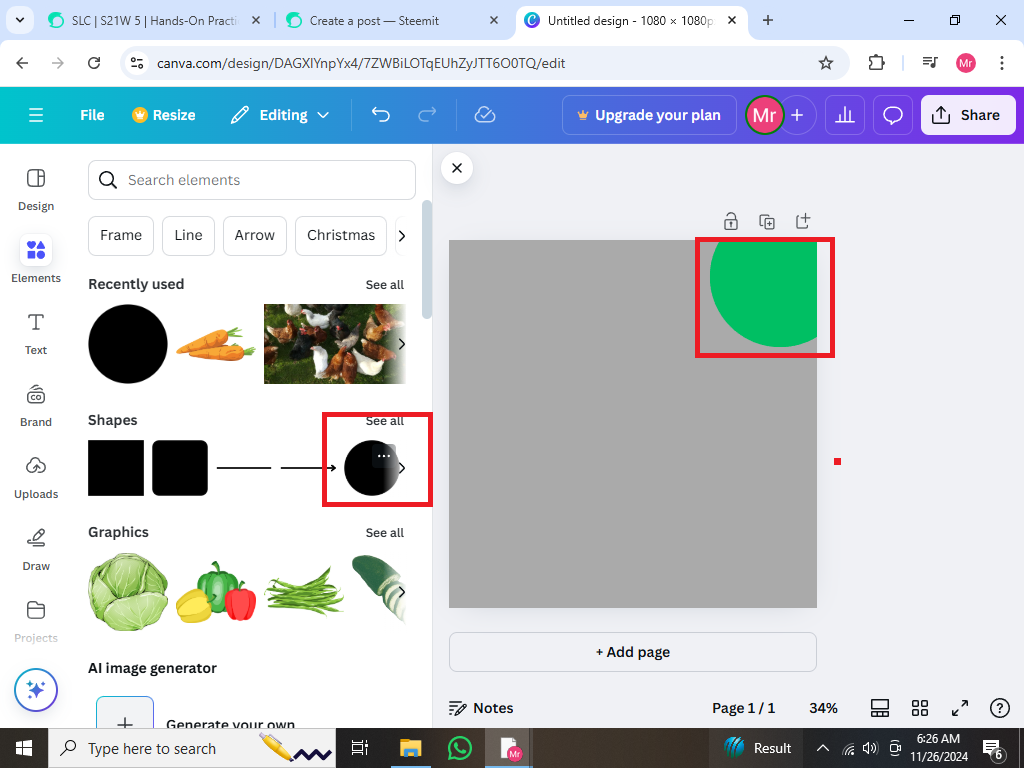The image size is (1024, 768).
Task: Open the File menu
Action: 92,115
